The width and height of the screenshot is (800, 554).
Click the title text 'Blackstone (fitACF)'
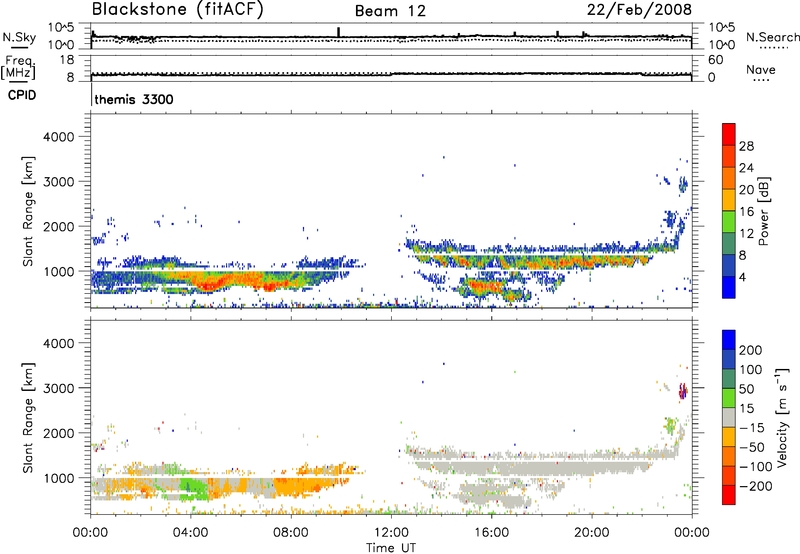(x=178, y=10)
